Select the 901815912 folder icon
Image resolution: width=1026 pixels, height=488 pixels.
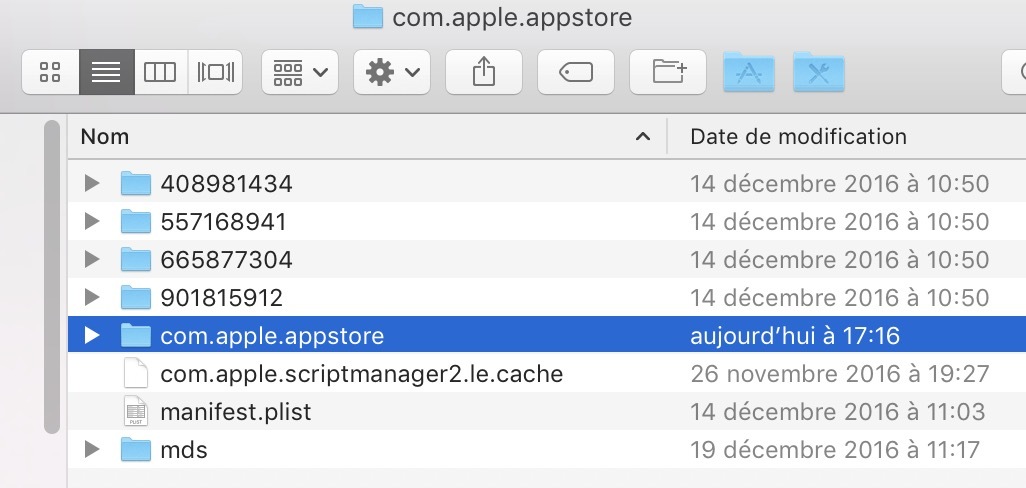tap(136, 298)
